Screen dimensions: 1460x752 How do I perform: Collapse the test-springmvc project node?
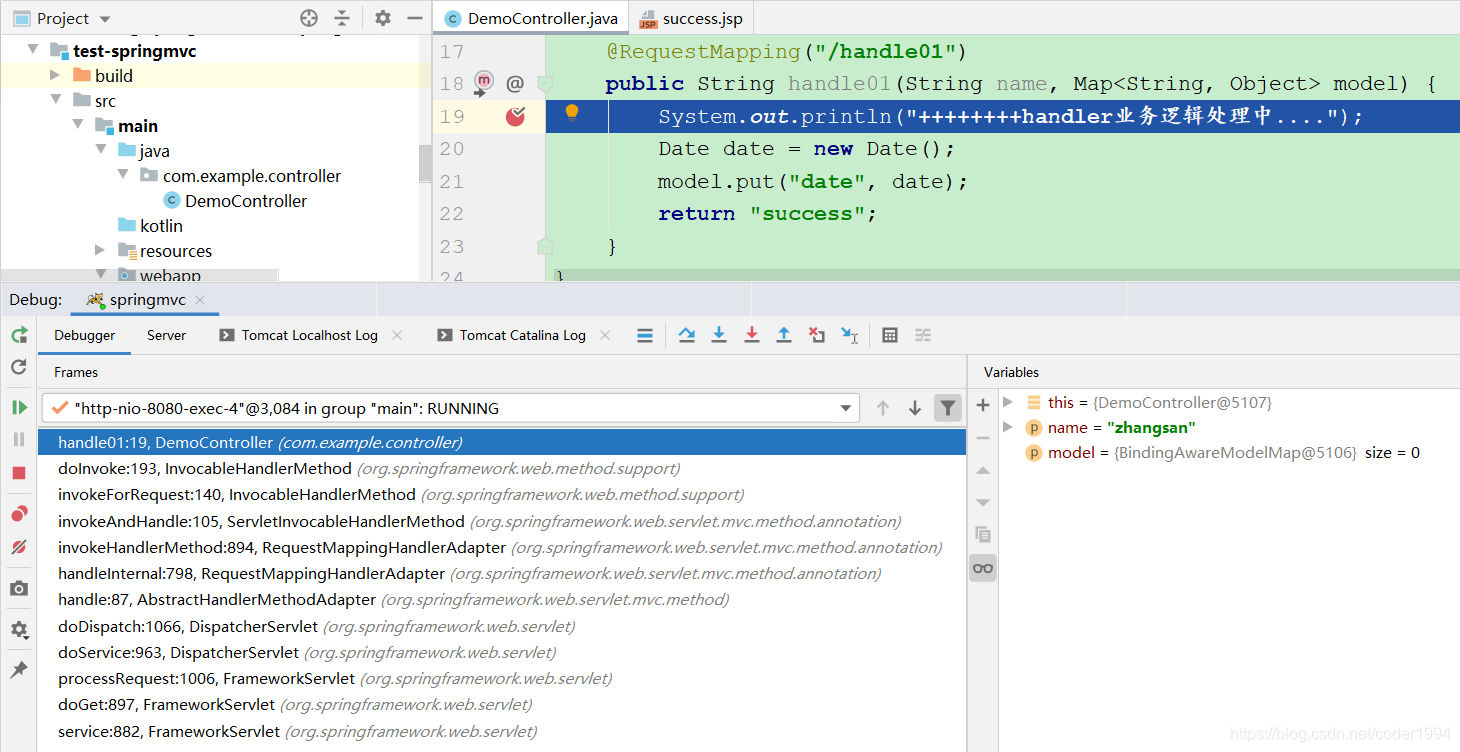pos(33,50)
